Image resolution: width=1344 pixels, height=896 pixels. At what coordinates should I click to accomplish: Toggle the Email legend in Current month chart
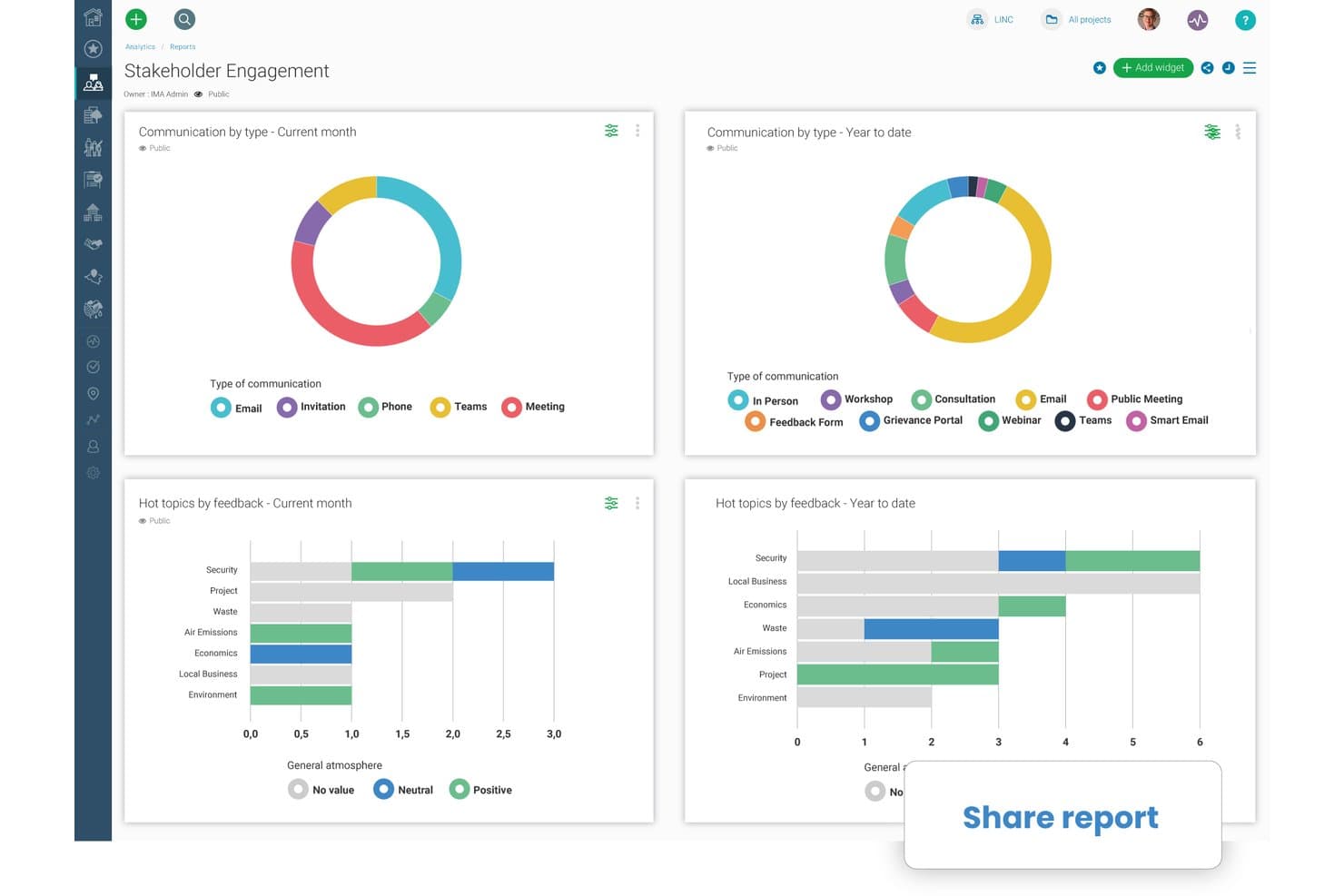click(237, 408)
